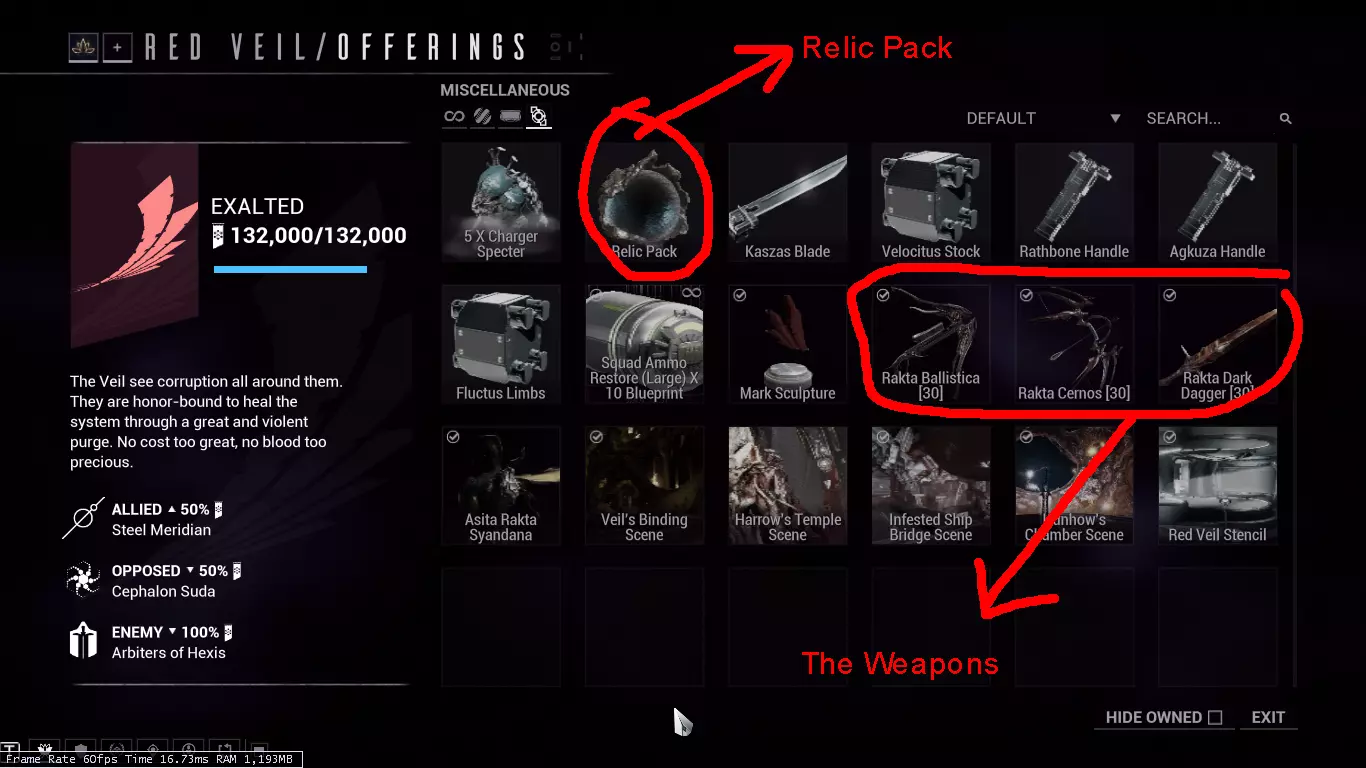Select the Relic Pack offering
The height and width of the screenshot is (768, 1366).
pos(645,202)
